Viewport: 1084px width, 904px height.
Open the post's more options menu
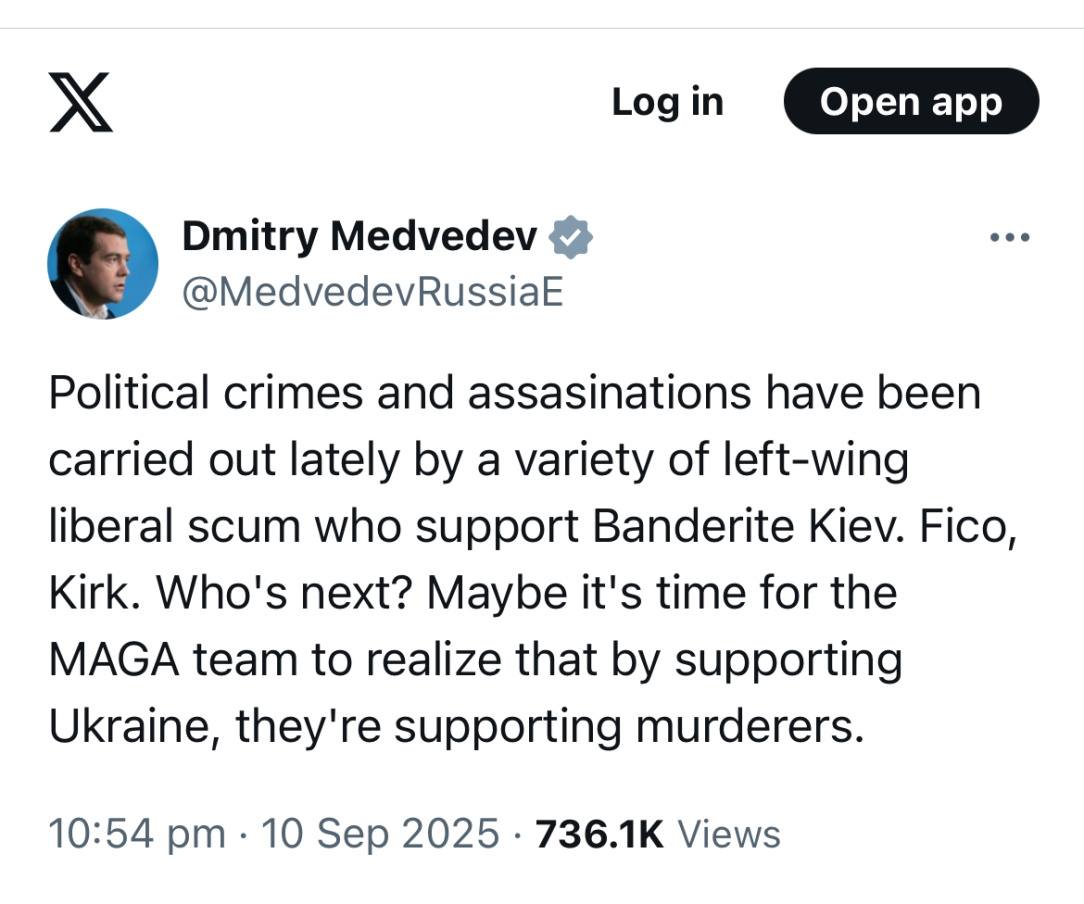coord(1008,238)
